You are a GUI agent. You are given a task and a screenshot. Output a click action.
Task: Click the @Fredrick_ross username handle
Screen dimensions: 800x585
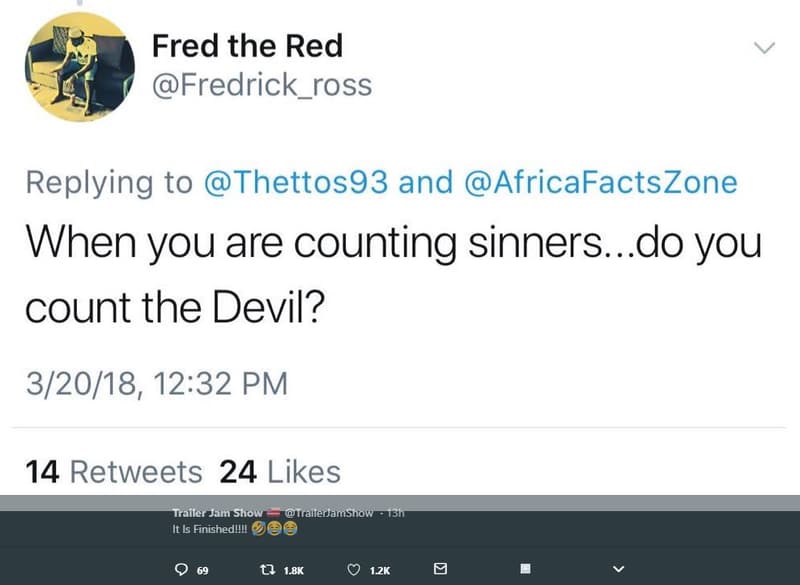point(263,84)
